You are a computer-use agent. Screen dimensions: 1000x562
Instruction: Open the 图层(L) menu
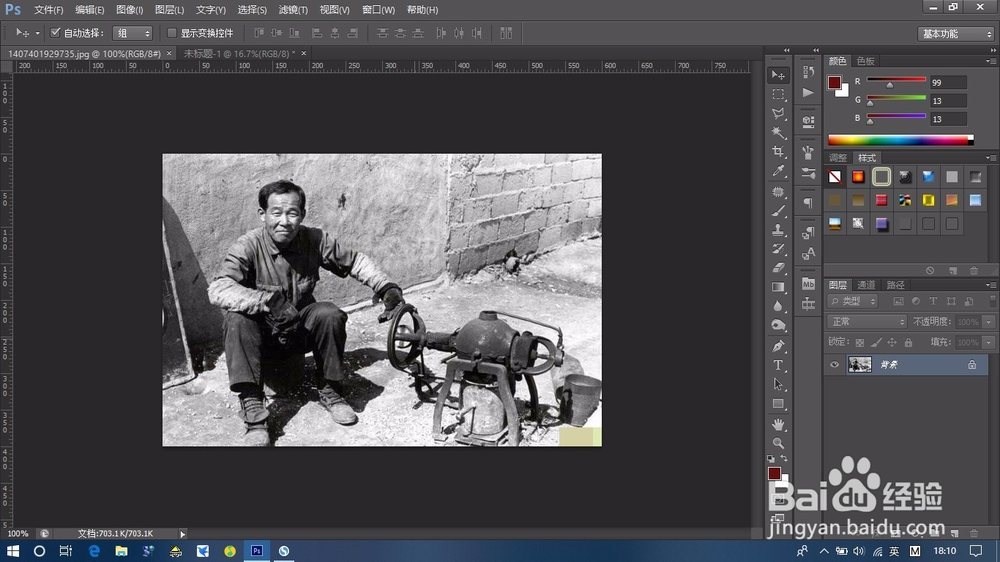(170, 10)
